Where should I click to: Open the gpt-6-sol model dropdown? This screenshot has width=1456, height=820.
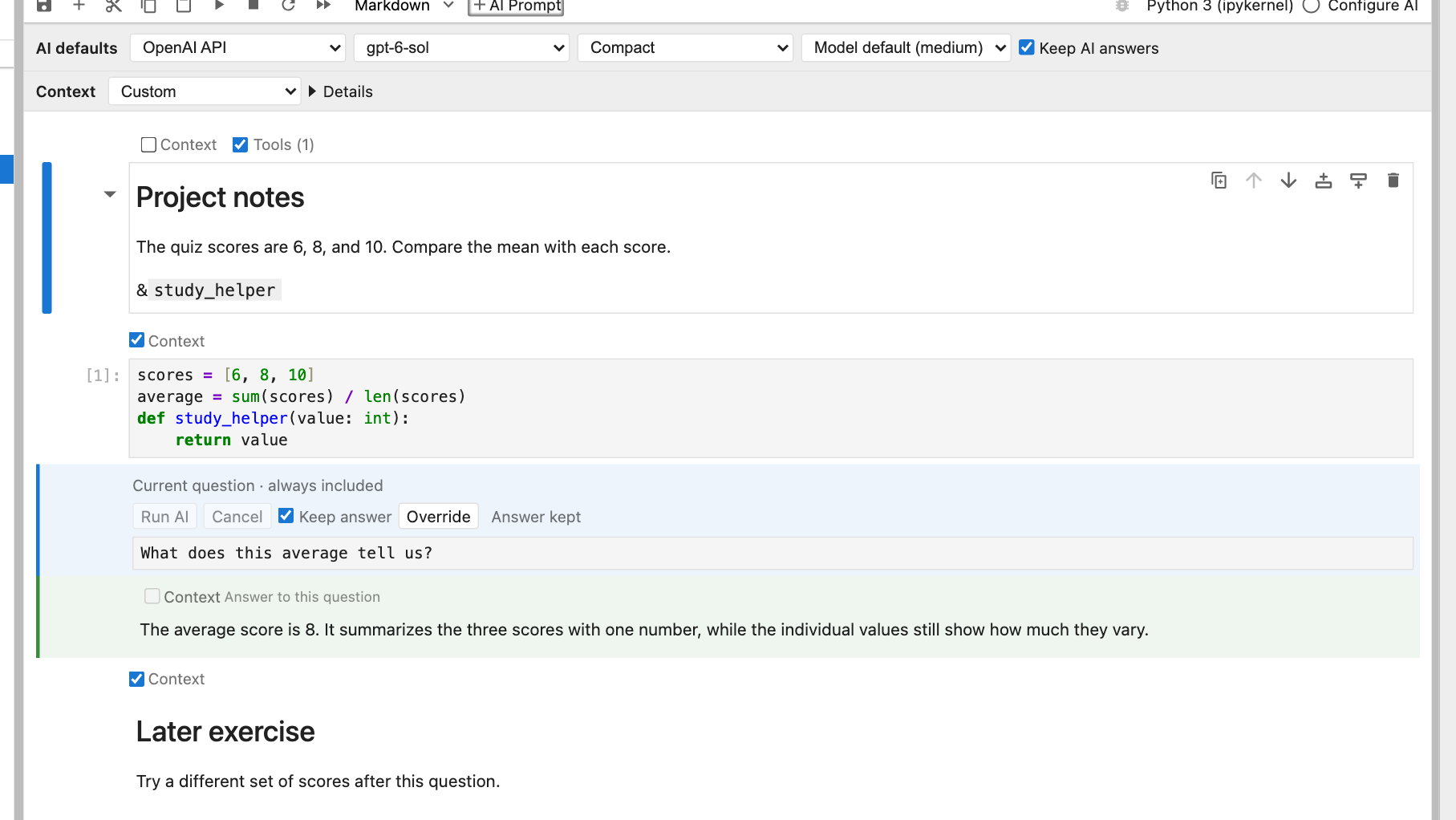(x=462, y=48)
